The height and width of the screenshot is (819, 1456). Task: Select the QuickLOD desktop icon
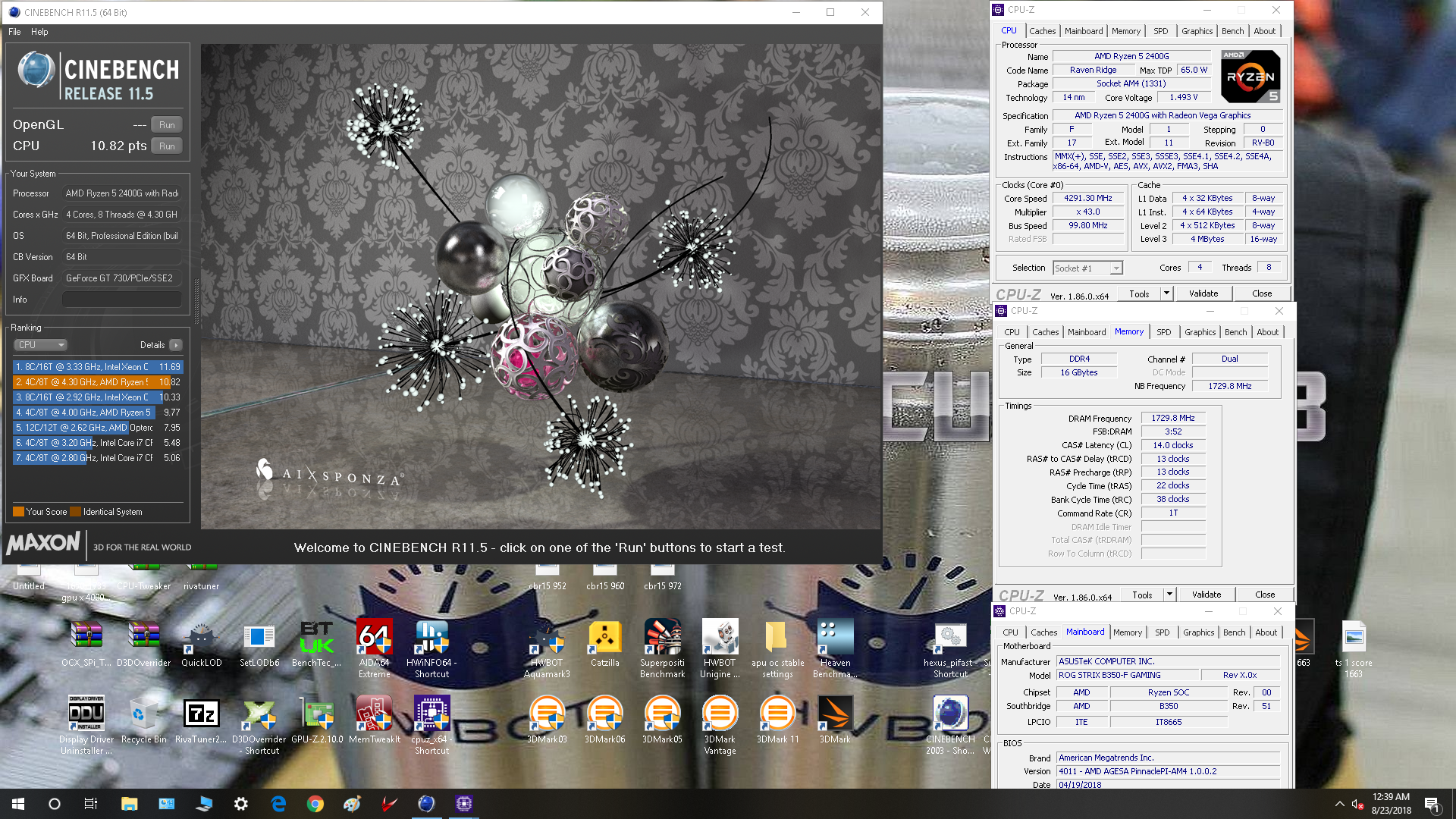tap(201, 645)
